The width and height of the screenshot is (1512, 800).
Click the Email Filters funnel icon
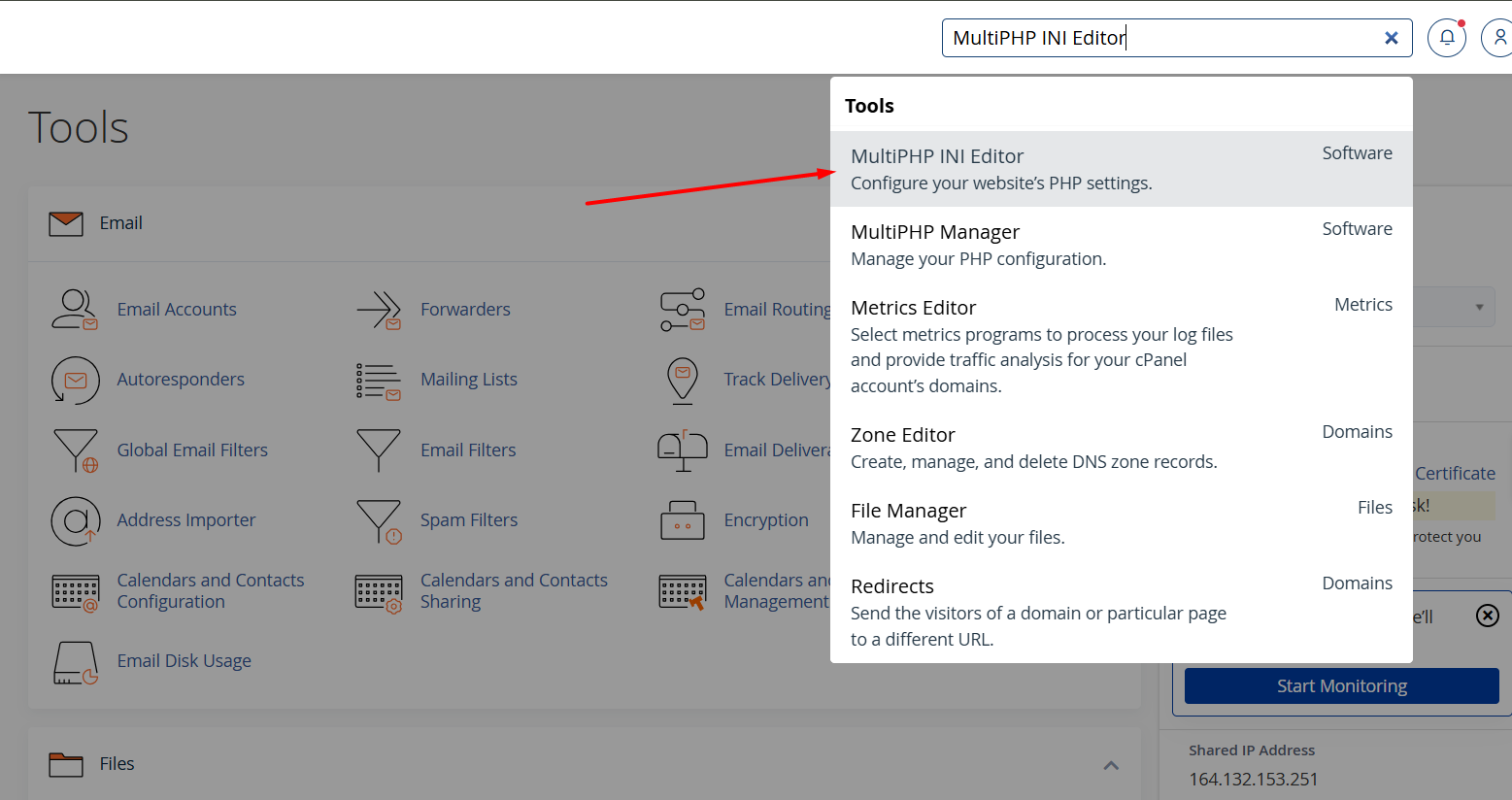(379, 450)
